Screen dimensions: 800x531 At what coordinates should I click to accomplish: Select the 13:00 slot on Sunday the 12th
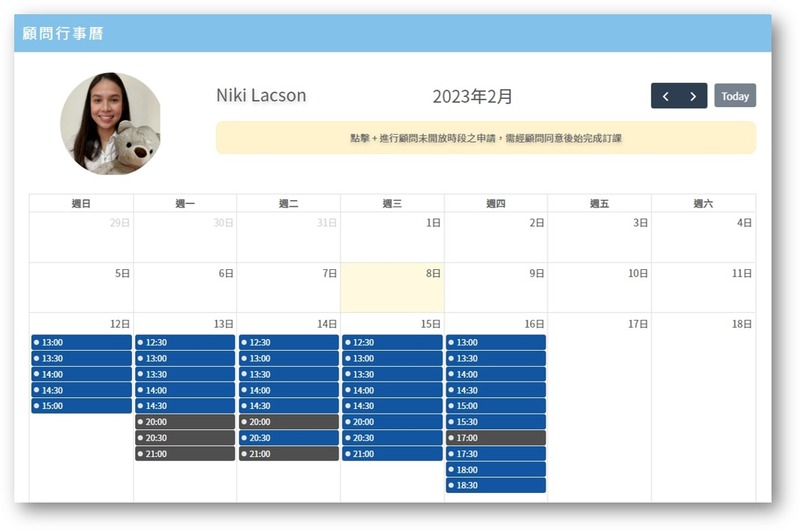81,342
